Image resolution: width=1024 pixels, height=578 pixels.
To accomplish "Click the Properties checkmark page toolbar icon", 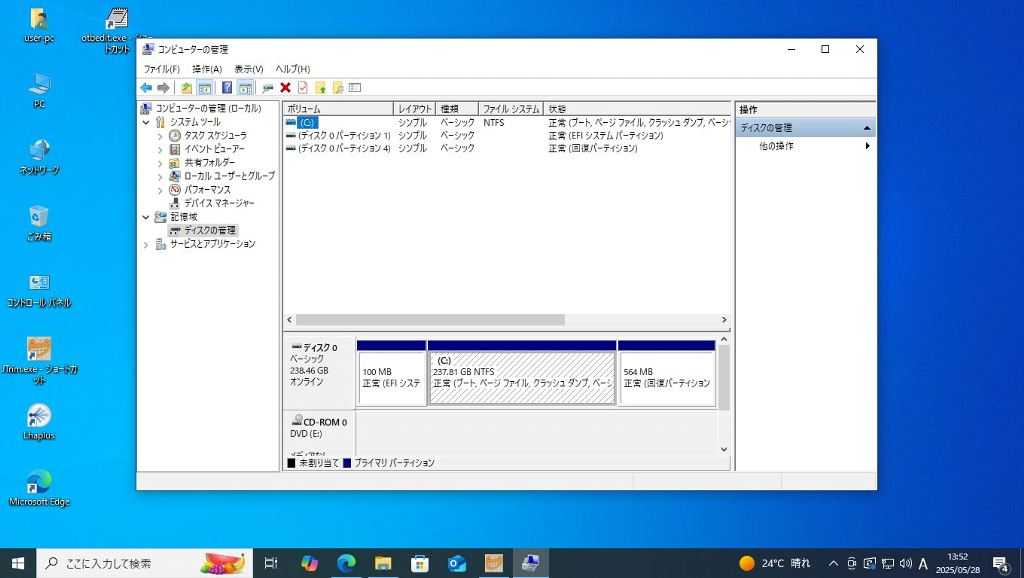I will point(302,88).
